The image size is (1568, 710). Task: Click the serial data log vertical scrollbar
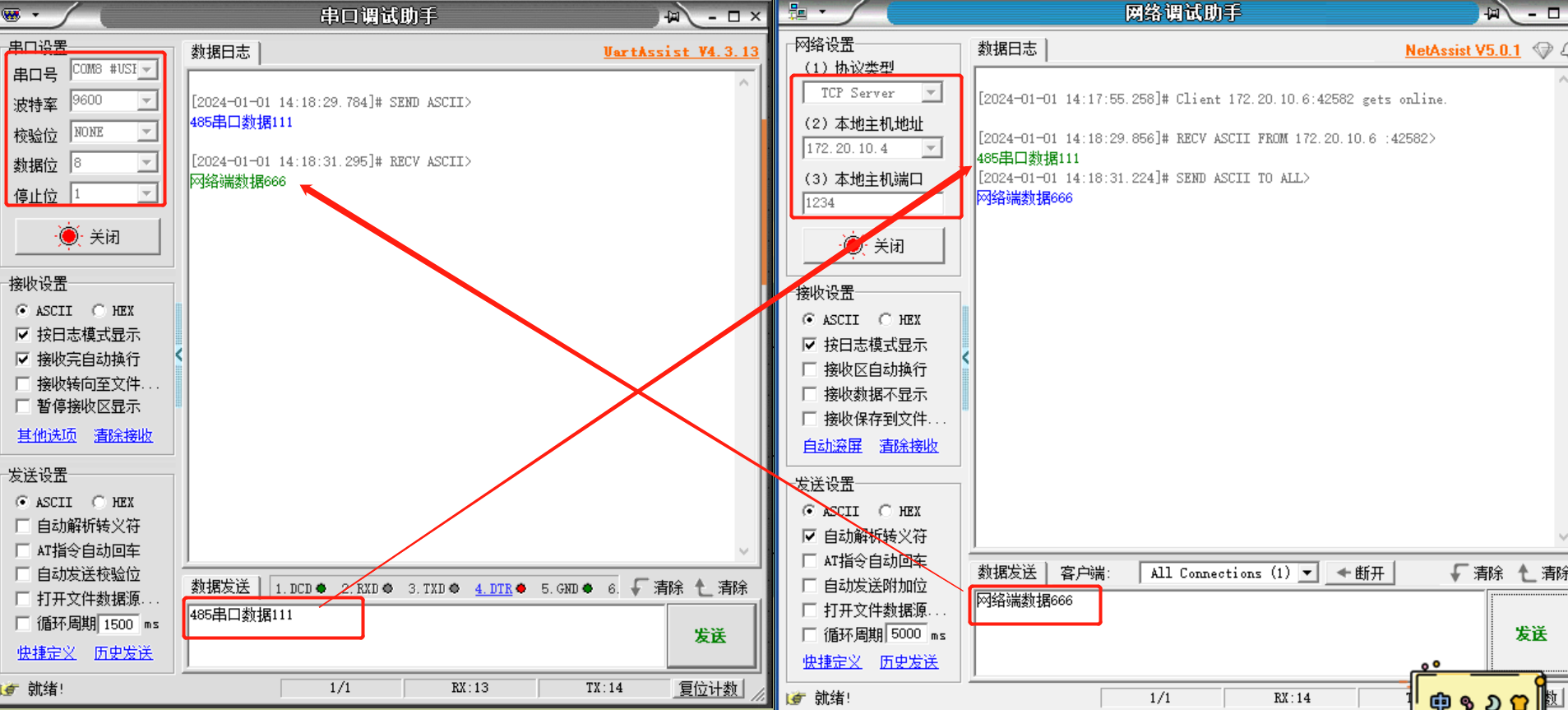pos(744,313)
